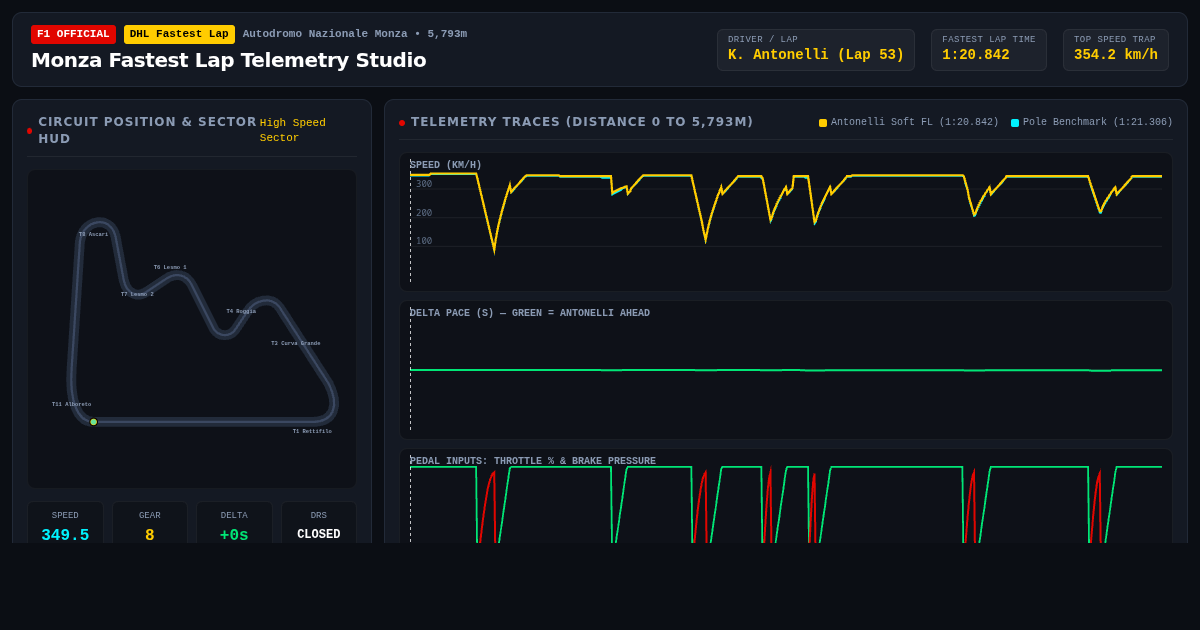Click the Pedal Inputs chart title

[533, 462]
